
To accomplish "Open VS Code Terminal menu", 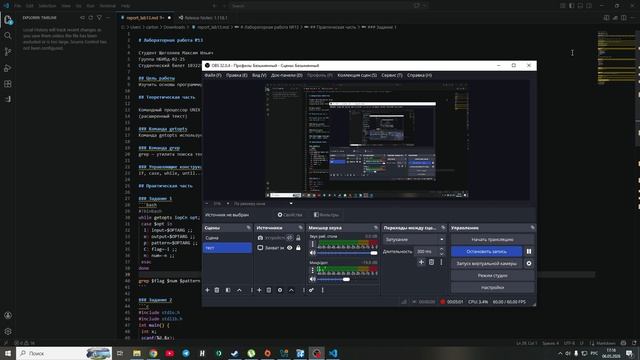I will pos(108,6).
